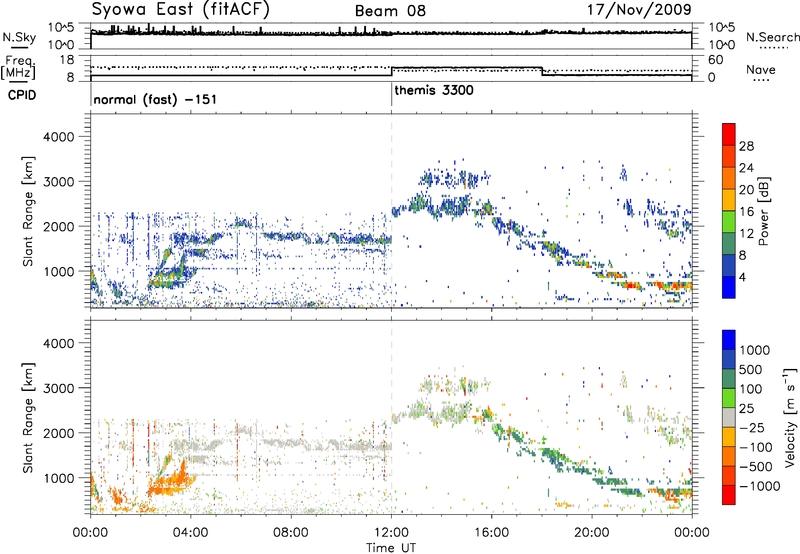Click the '18' tick on the frequency axis
This screenshot has width=800, height=554.
point(67,60)
